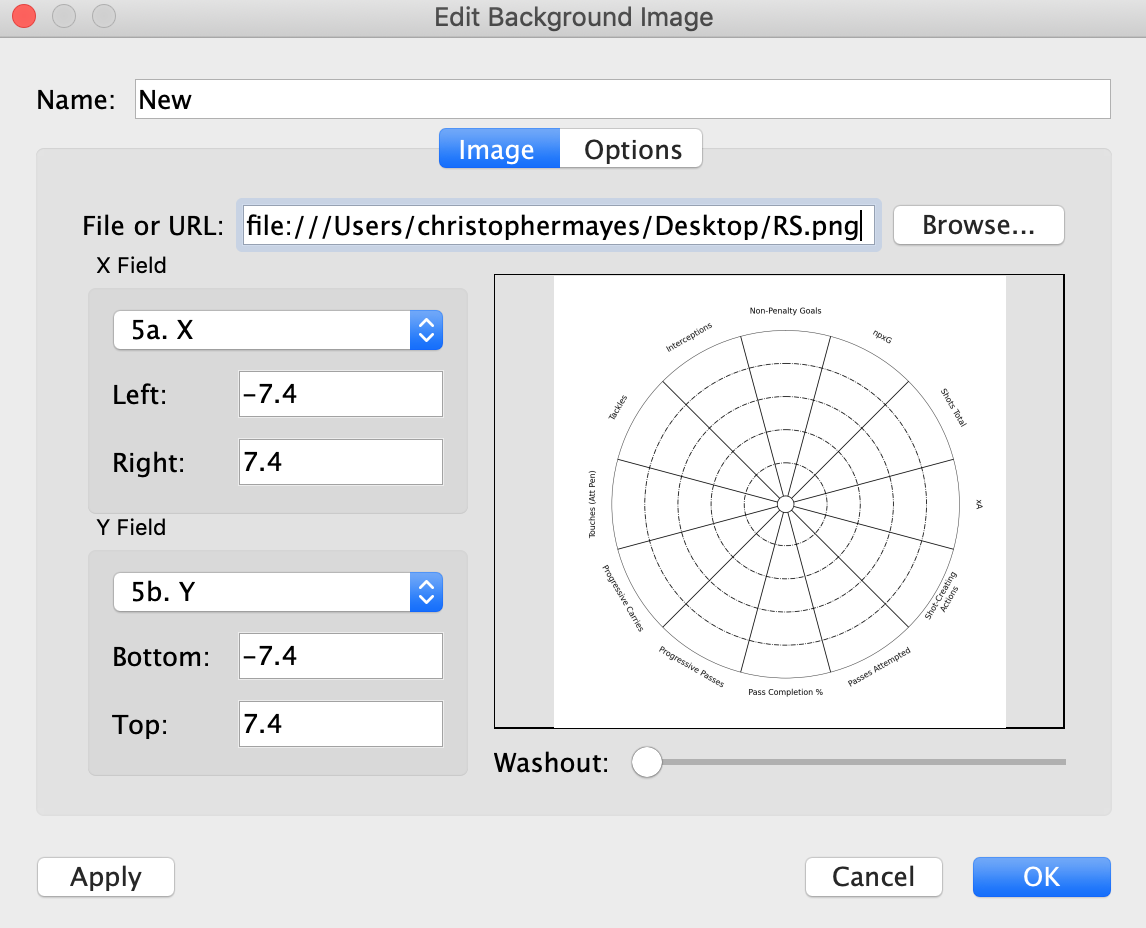Select the Image tab
Viewport: 1146px width, 928px height.
(497, 150)
